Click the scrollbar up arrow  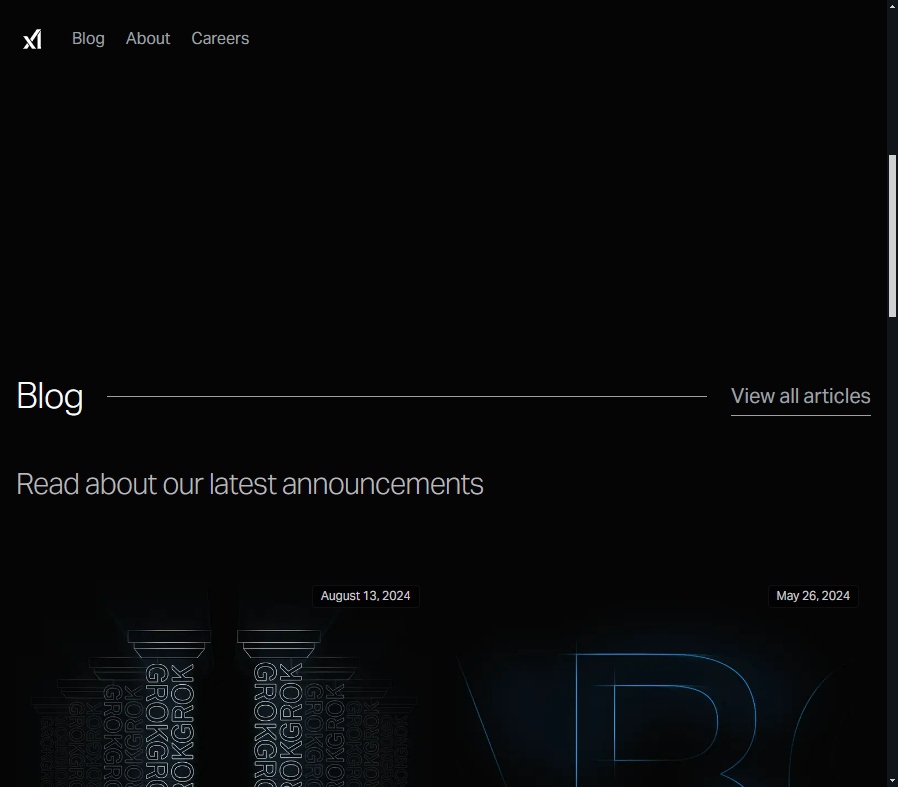[892, 5]
